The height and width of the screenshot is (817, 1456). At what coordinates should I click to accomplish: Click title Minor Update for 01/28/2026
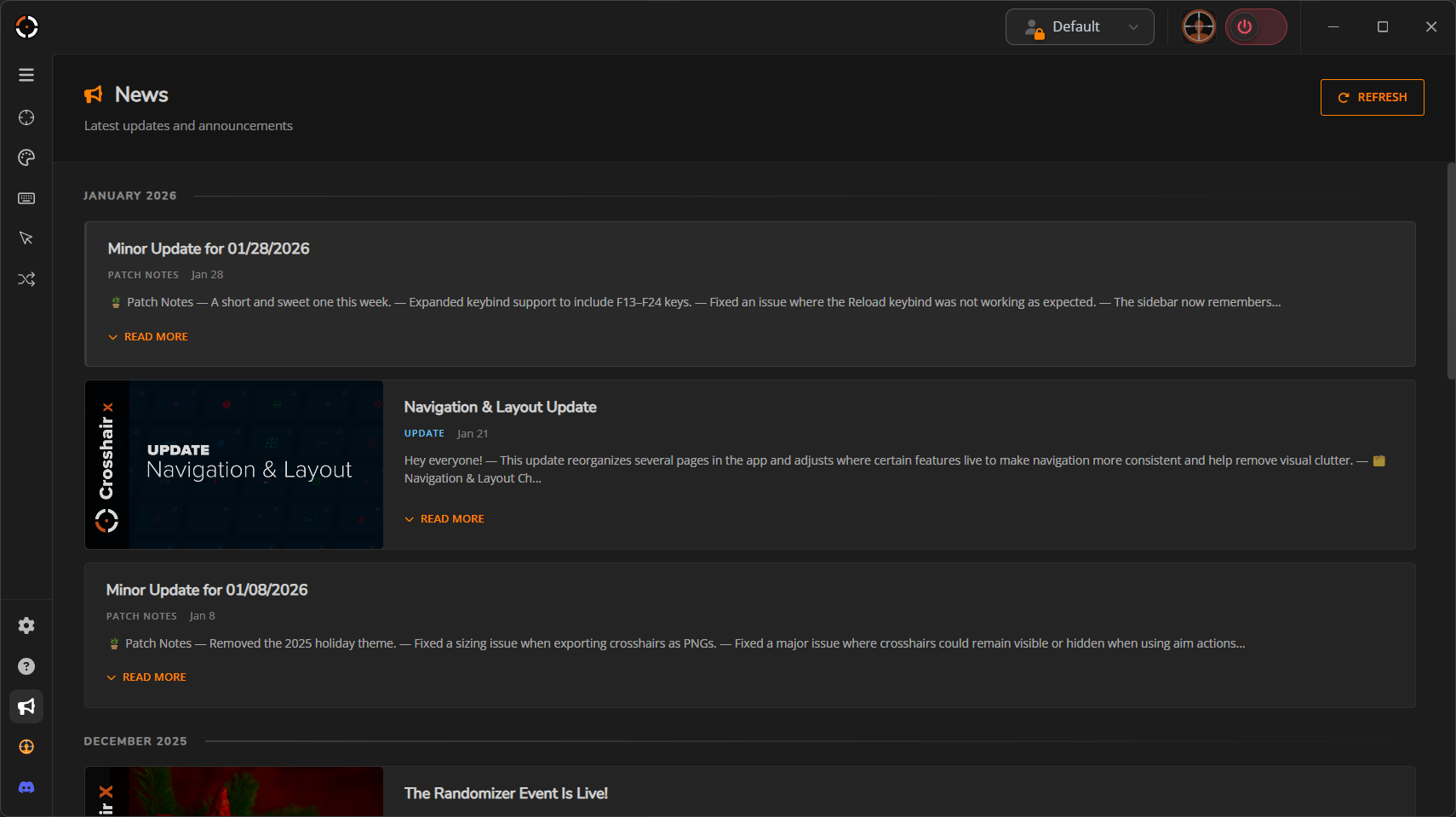click(x=209, y=249)
